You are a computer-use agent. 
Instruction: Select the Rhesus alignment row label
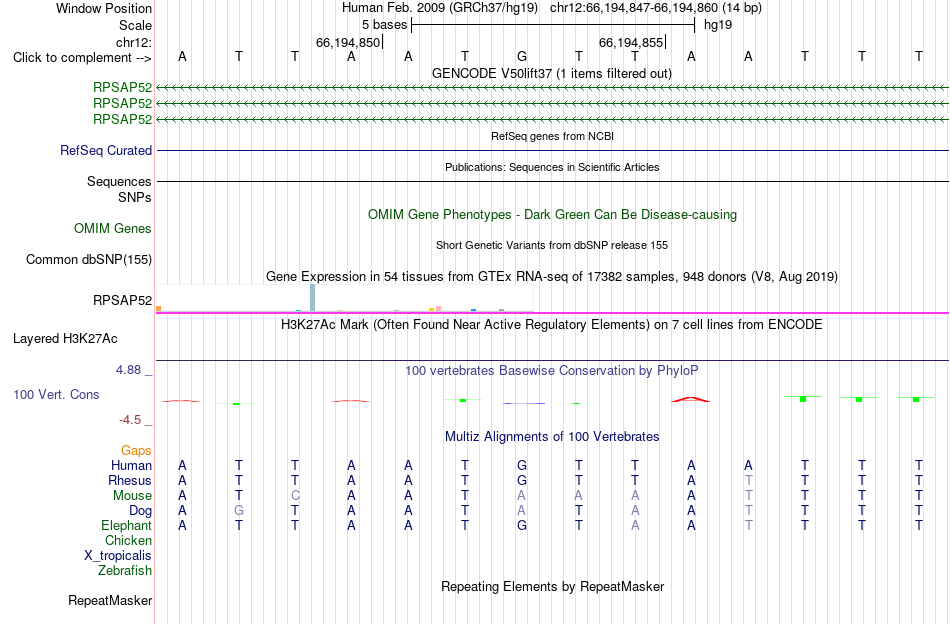(x=130, y=480)
